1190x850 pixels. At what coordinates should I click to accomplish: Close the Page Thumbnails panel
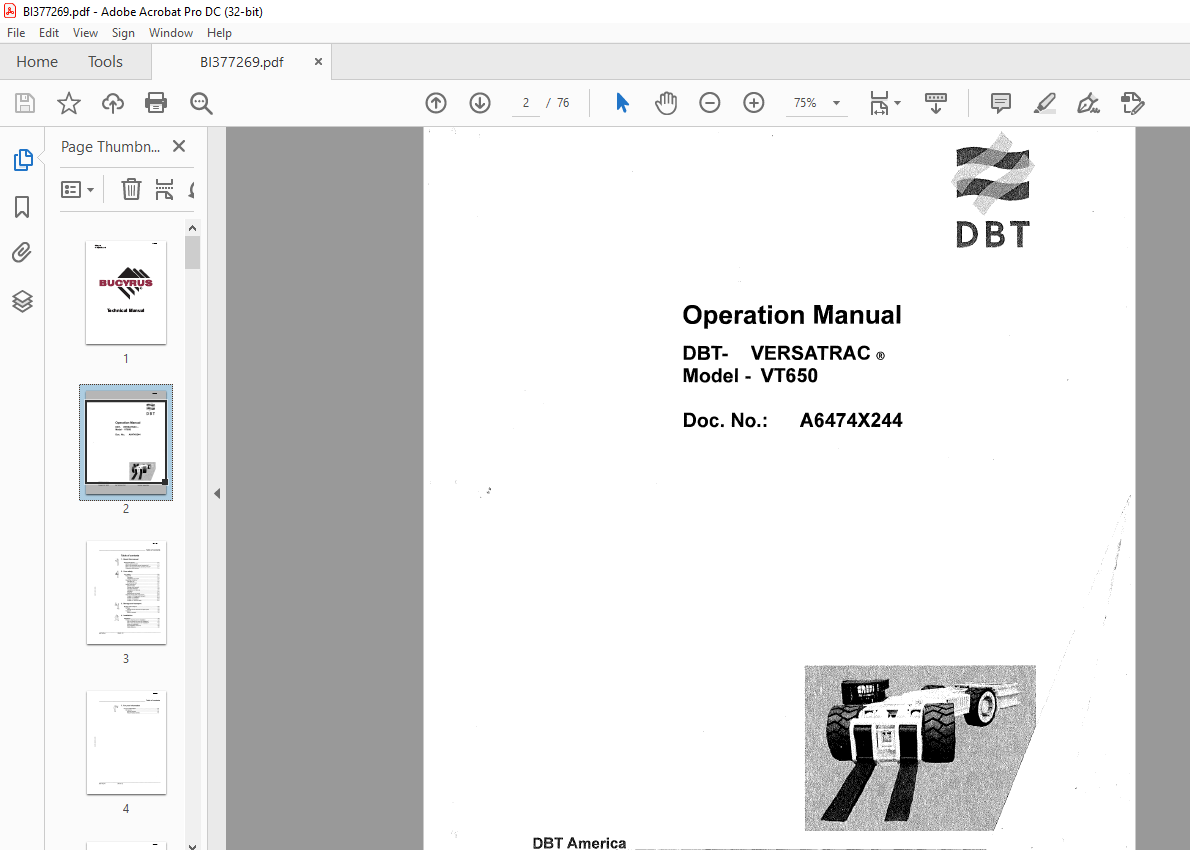(x=179, y=146)
